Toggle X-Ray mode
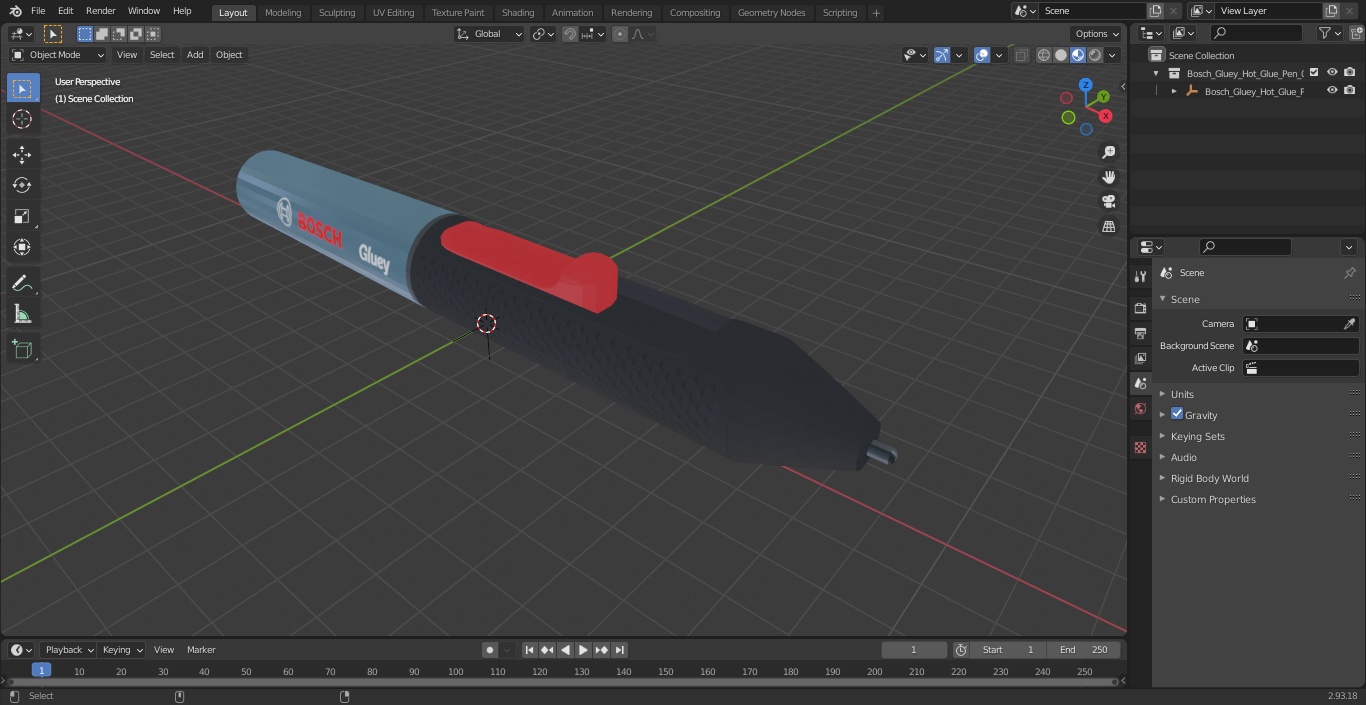The height and width of the screenshot is (705, 1366). coord(1021,55)
